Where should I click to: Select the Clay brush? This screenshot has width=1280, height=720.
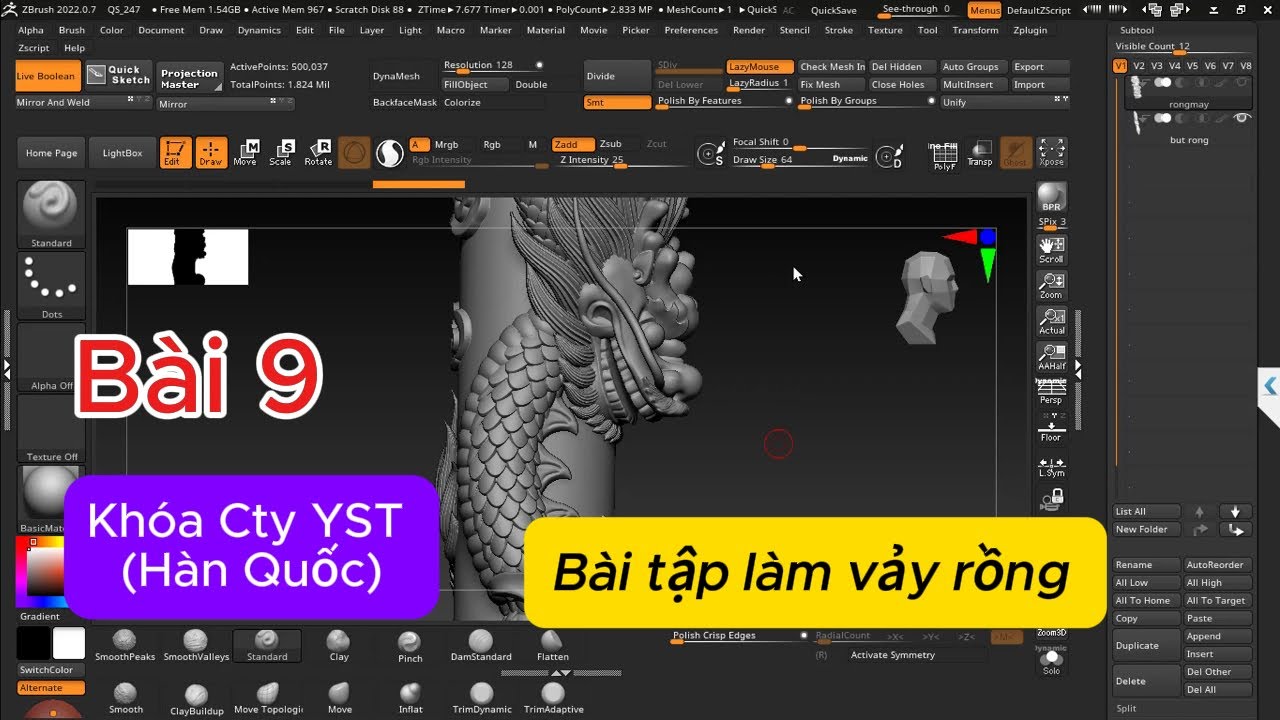339,645
